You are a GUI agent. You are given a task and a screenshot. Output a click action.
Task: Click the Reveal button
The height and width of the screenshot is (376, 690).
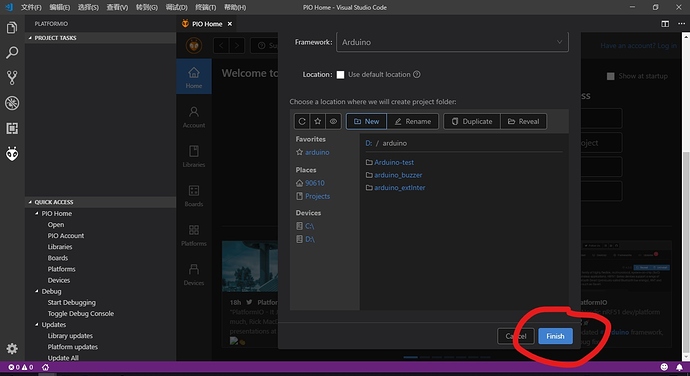point(524,122)
